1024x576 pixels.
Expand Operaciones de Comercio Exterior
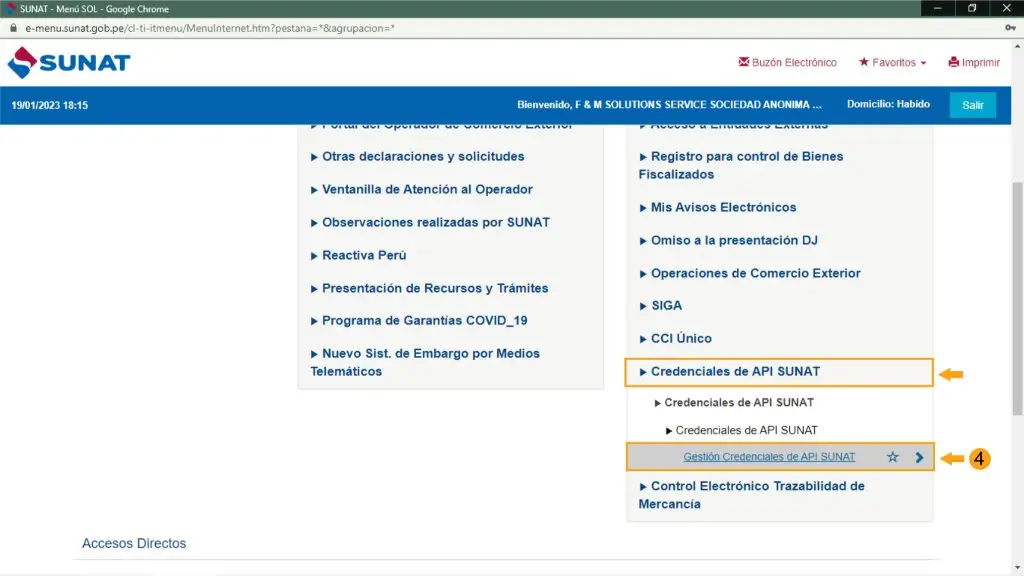pyautogui.click(x=749, y=273)
